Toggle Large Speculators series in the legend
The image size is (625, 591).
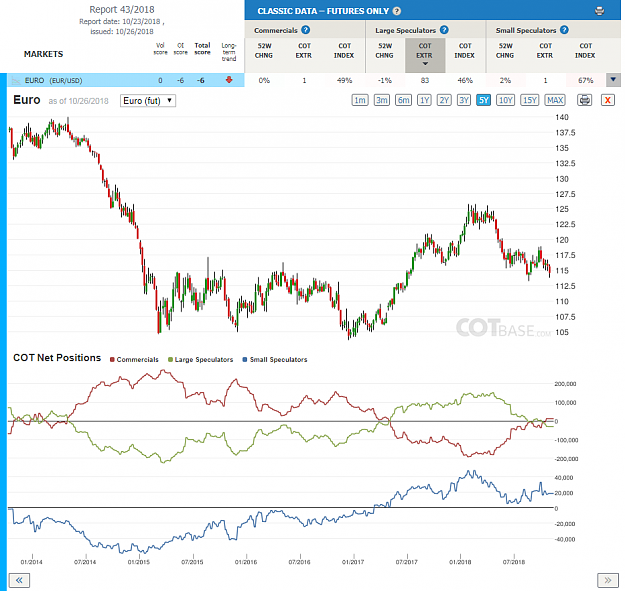(x=200, y=359)
